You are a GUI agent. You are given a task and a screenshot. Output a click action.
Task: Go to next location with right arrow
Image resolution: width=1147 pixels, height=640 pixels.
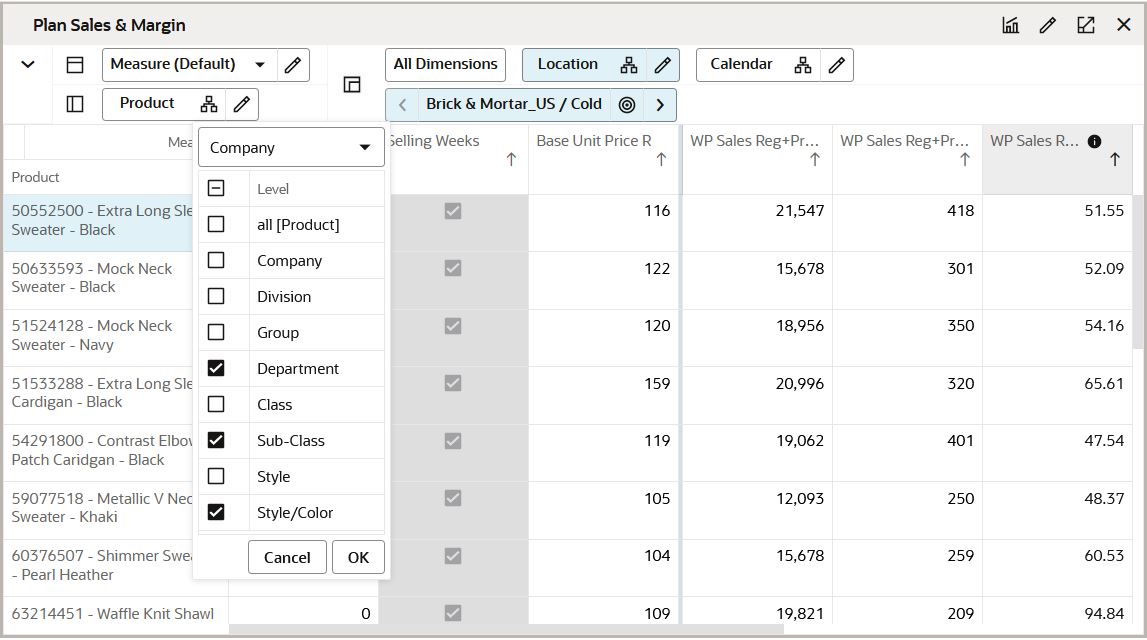click(x=660, y=105)
